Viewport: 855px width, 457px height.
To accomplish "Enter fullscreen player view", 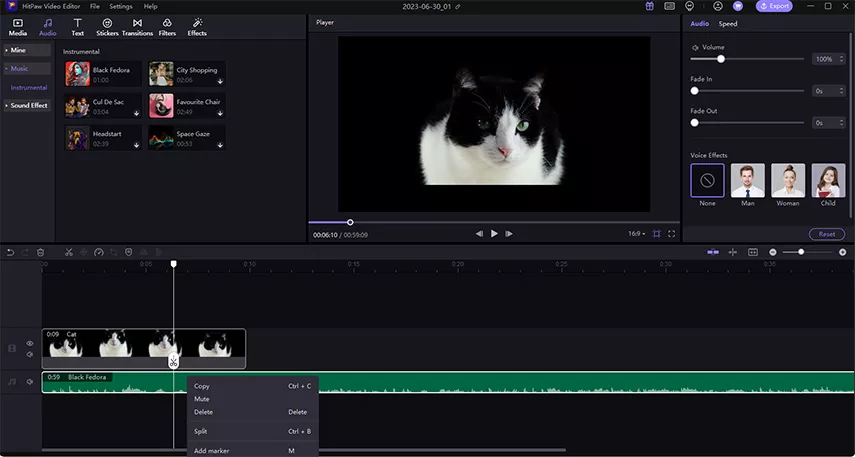I will pos(673,234).
